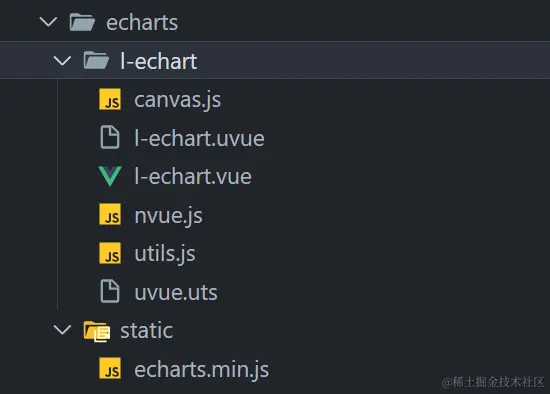The height and width of the screenshot is (394, 550).
Task: Click the yellow static folder icon
Action: 97,331
